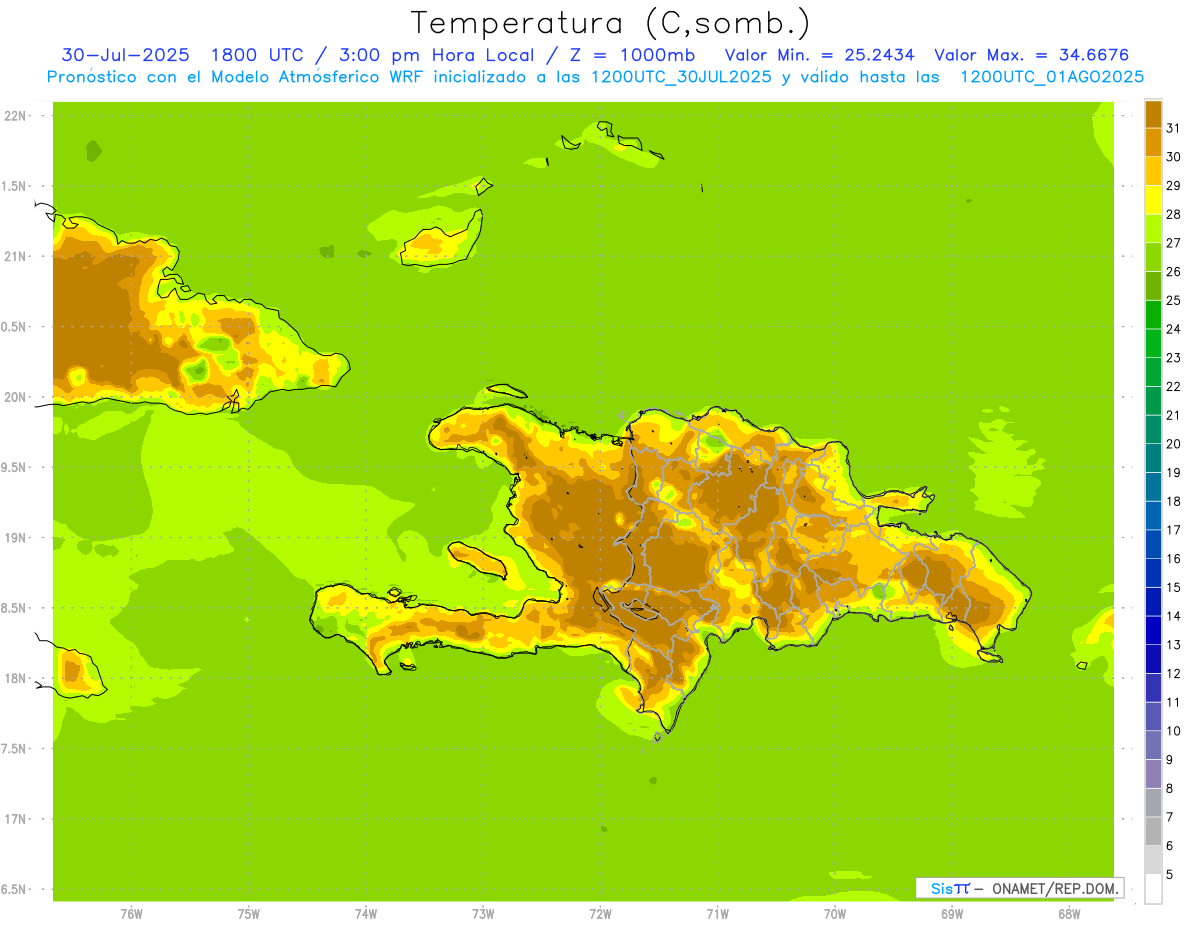Click the "70W" longitude axis label
The height and width of the screenshot is (927, 1200).
pyautogui.click(x=835, y=913)
